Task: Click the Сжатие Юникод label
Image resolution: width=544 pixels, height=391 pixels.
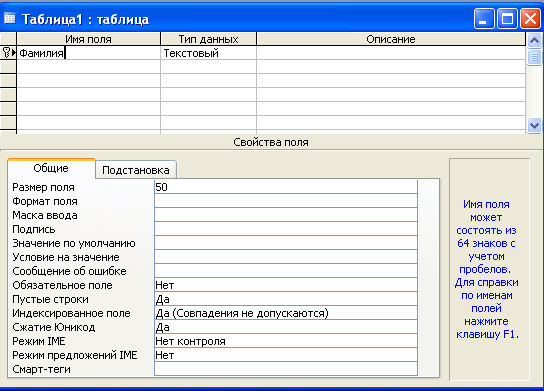Action: click(54, 327)
